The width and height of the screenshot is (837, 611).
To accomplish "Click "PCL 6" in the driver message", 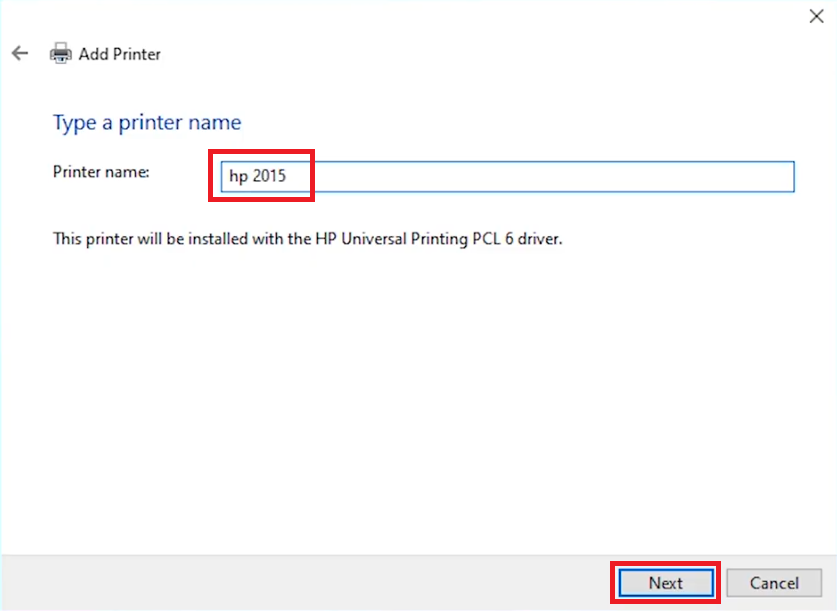I will click(x=493, y=239).
